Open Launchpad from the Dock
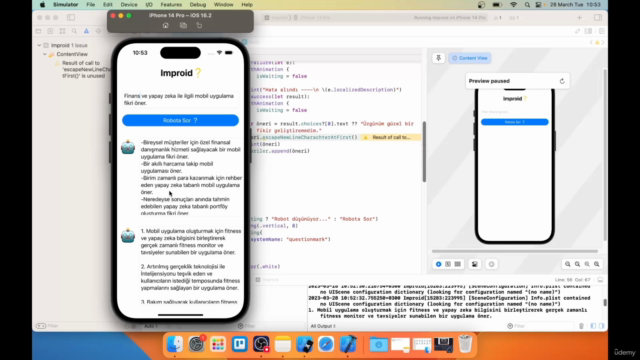Screen dimensions: 640x360 [x=218, y=344]
